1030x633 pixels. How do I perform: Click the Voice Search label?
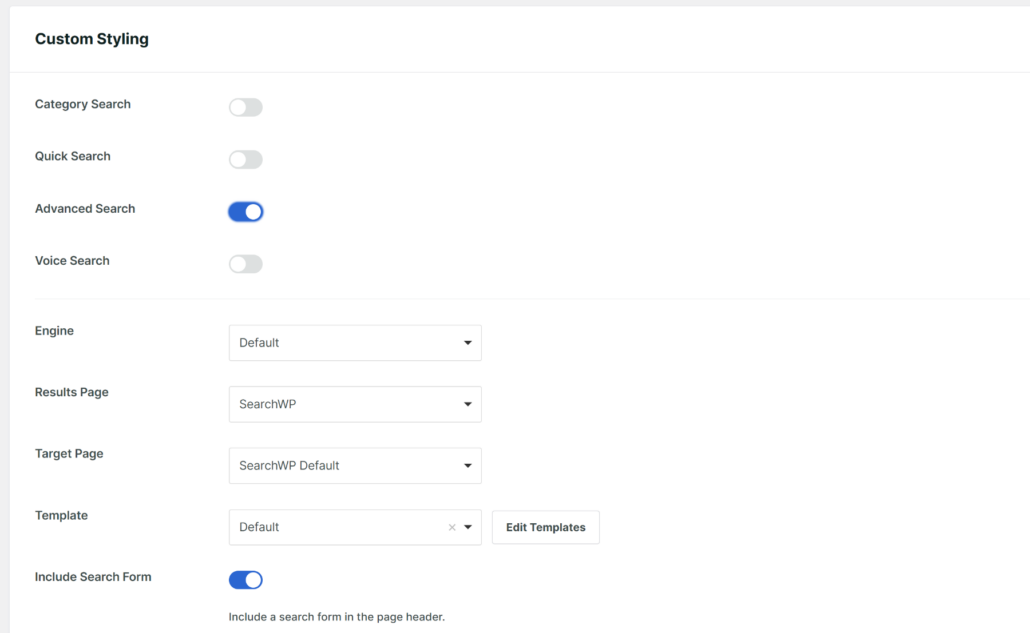[72, 261]
